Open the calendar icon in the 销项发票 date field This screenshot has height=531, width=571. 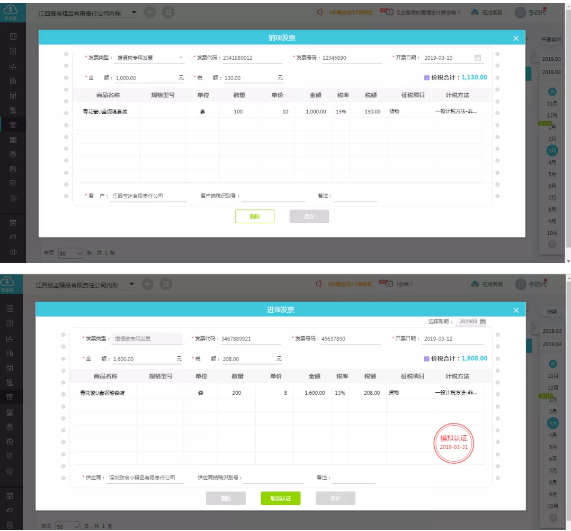tap(477, 58)
